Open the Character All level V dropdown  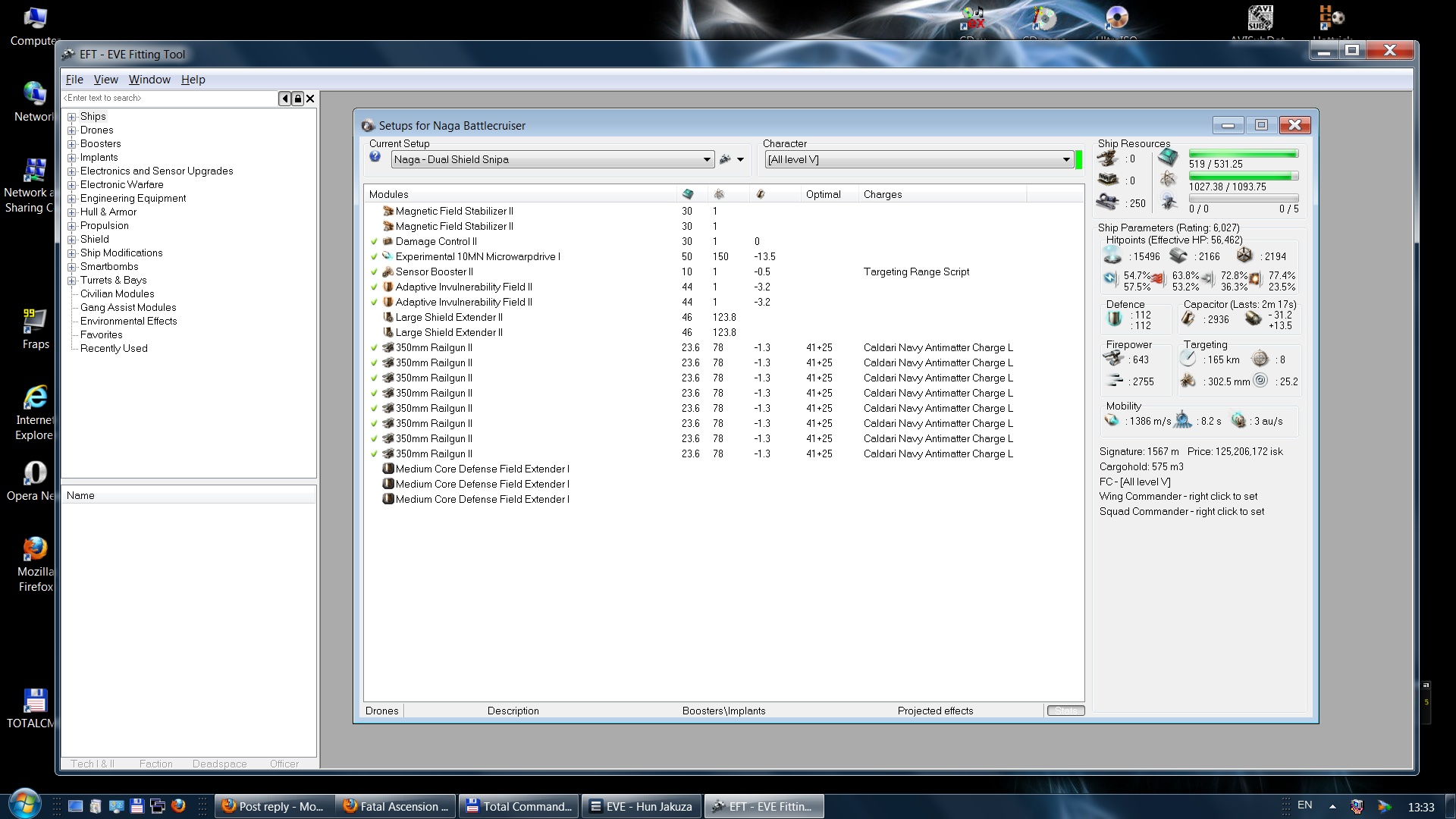coord(1065,160)
